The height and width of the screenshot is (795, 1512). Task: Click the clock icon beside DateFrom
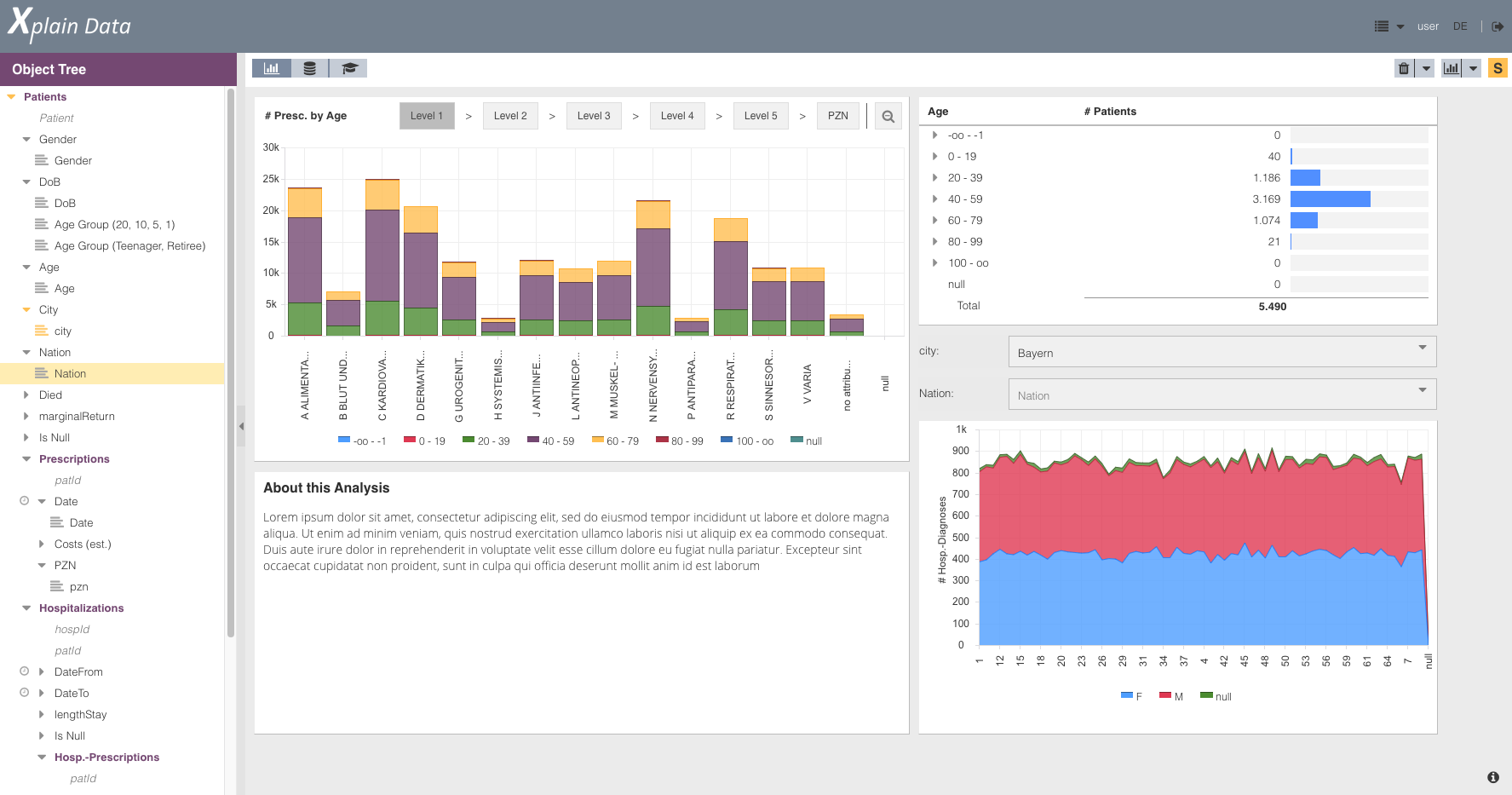[25, 671]
